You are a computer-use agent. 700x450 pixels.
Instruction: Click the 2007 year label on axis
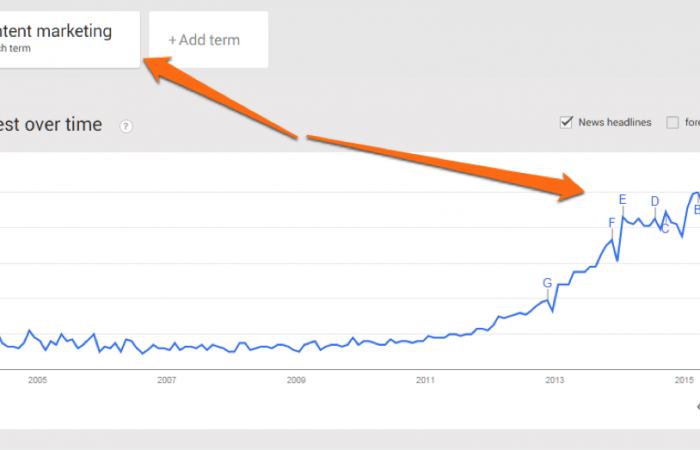167,380
